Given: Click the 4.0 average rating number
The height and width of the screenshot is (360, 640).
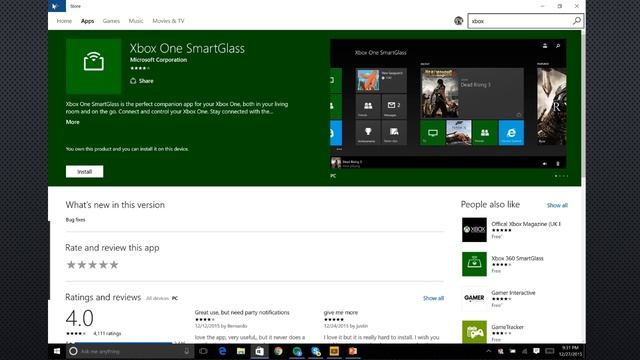Looking at the screenshot, I should tap(80, 318).
